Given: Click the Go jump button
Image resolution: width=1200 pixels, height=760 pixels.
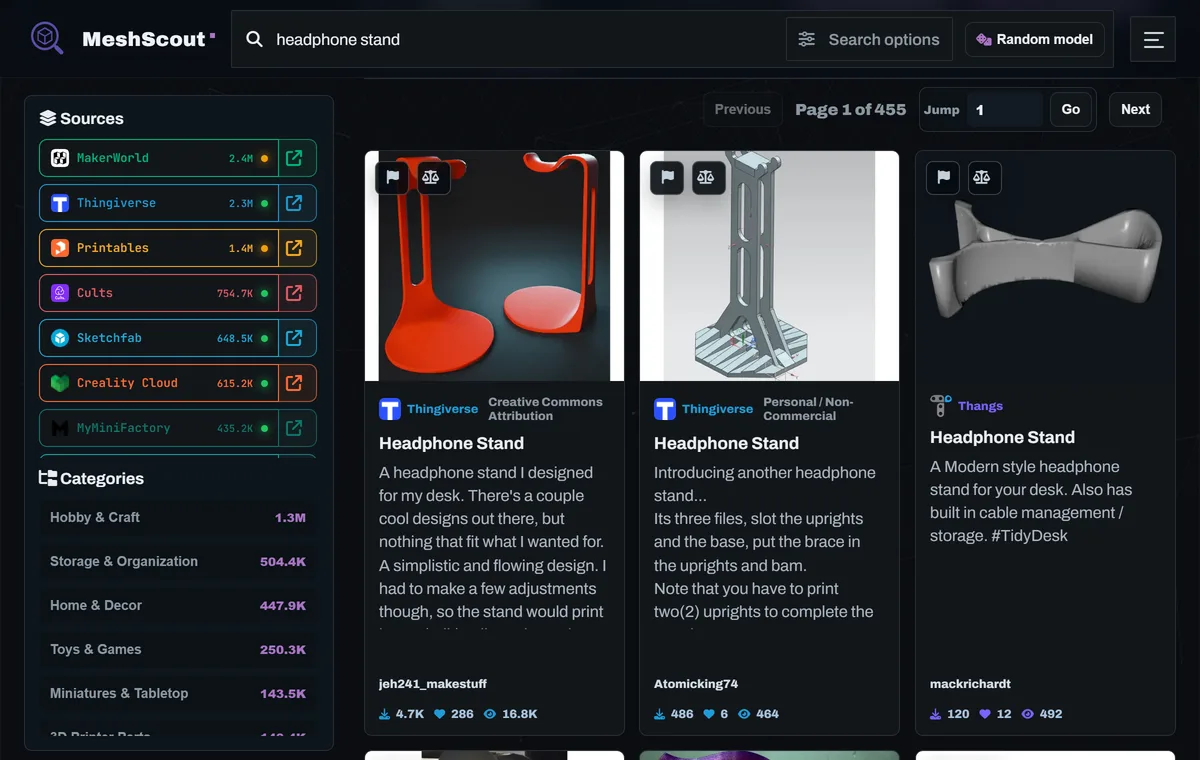Looking at the screenshot, I should [x=1071, y=110].
